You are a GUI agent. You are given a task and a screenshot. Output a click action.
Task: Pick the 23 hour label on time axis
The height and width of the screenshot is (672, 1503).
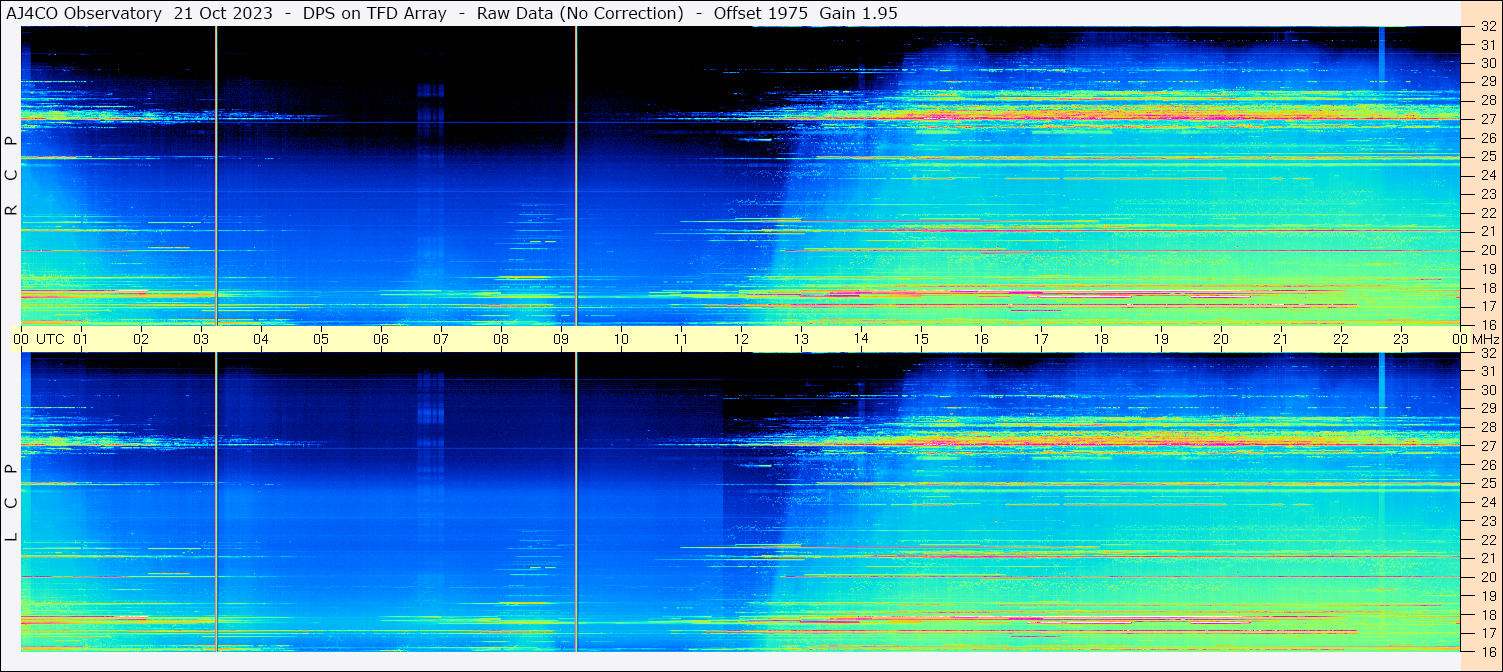1401,339
